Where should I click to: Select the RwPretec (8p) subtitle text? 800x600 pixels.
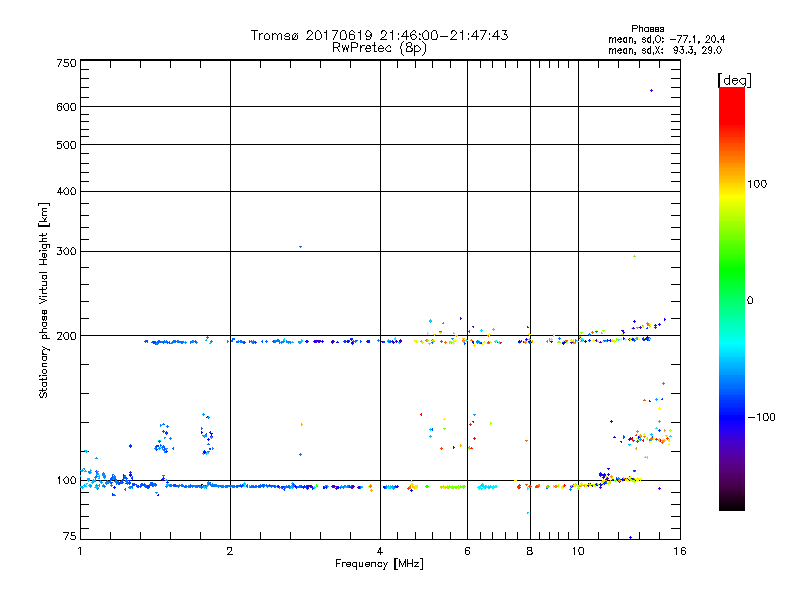(379, 47)
